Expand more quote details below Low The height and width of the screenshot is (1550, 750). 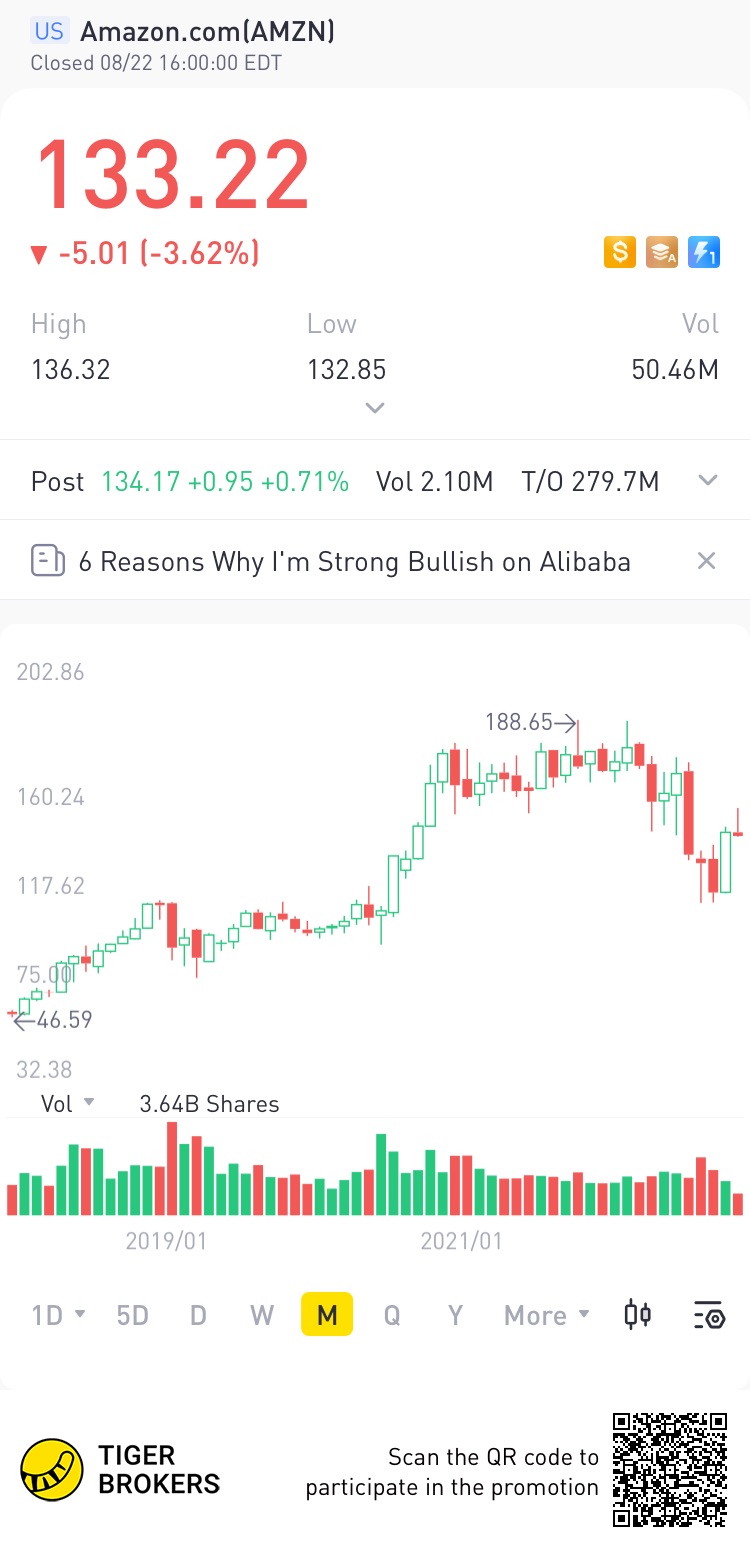click(375, 408)
